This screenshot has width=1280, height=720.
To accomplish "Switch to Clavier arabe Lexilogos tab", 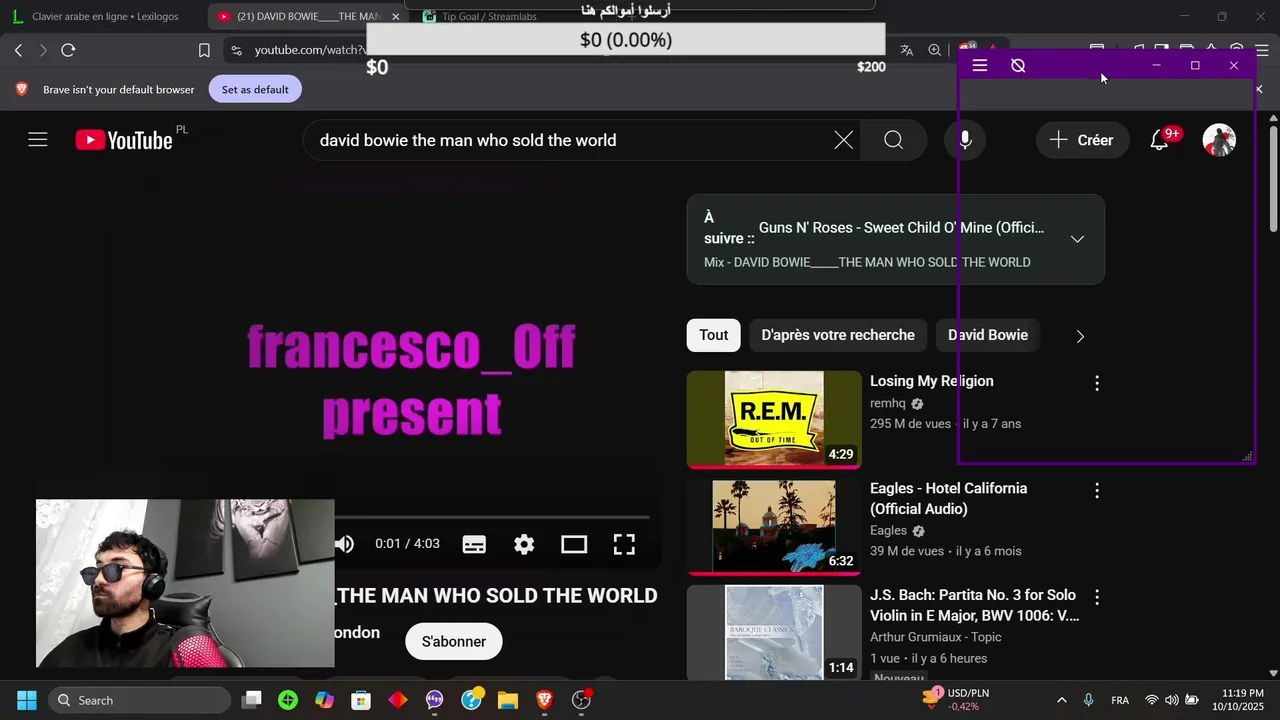I will [x=104, y=16].
